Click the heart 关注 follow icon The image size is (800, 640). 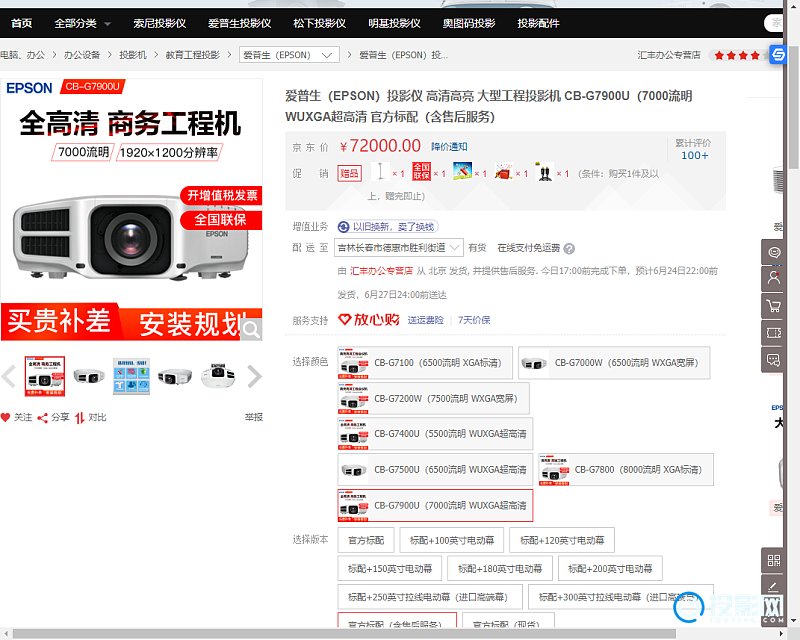click(x=6, y=417)
